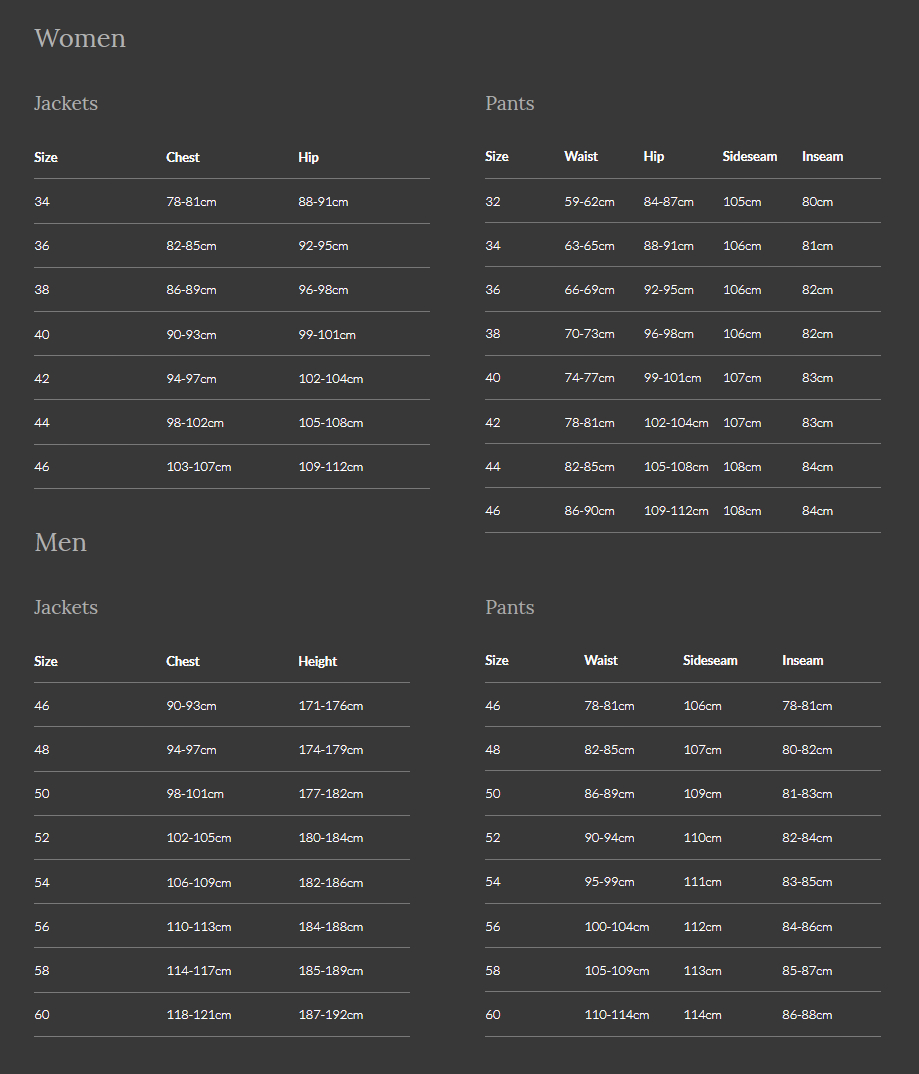Click the Men's Pants table title
The width and height of the screenshot is (919, 1074).
pyautogui.click(x=509, y=608)
